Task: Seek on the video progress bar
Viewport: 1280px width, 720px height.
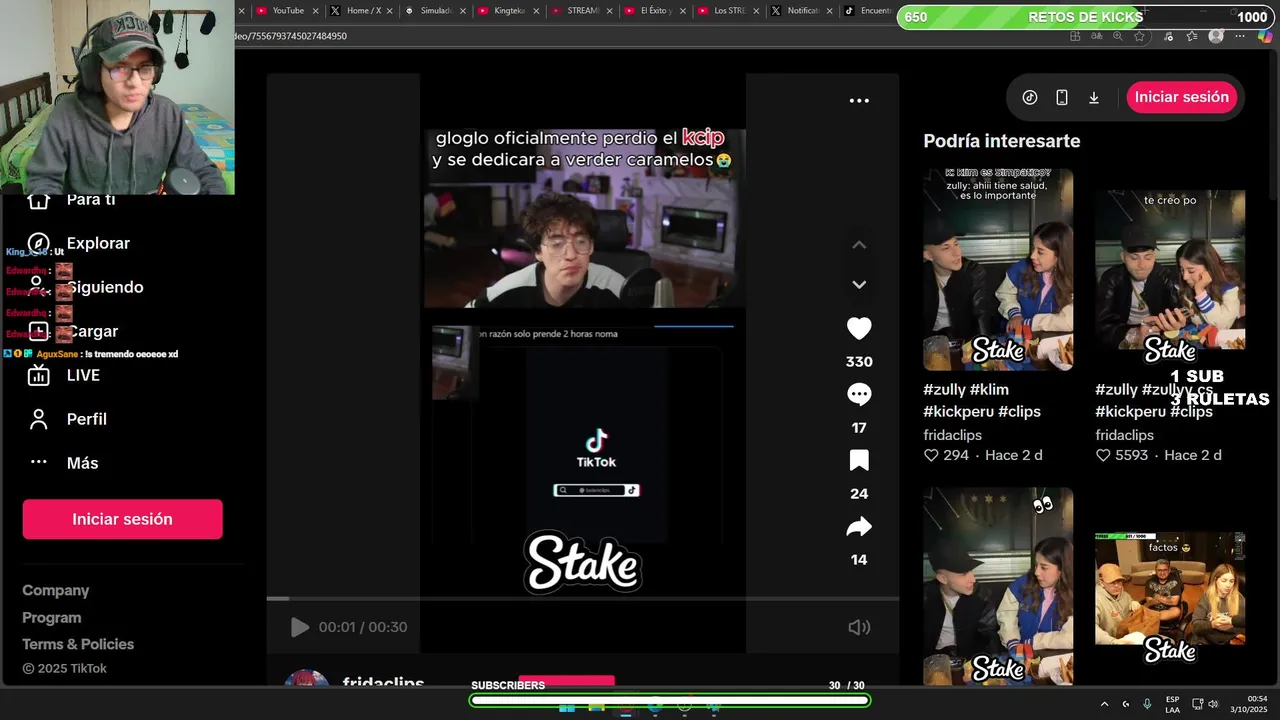Action: pos(582,598)
